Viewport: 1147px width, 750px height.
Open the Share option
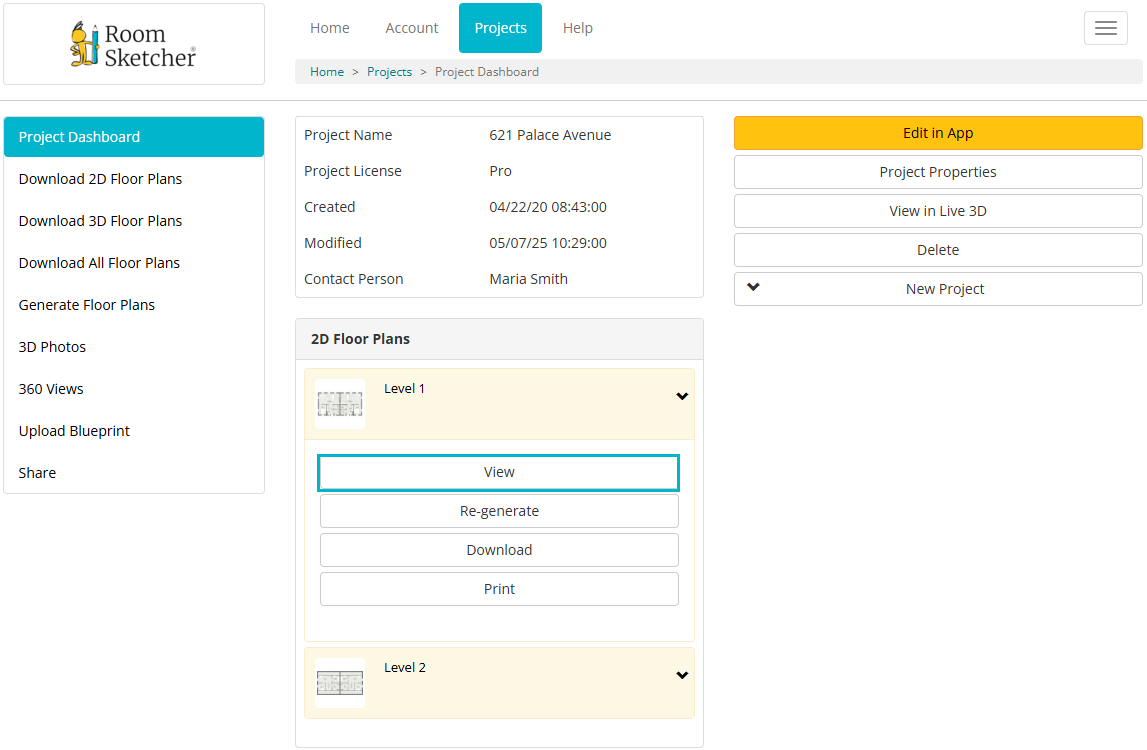pyautogui.click(x=134, y=473)
